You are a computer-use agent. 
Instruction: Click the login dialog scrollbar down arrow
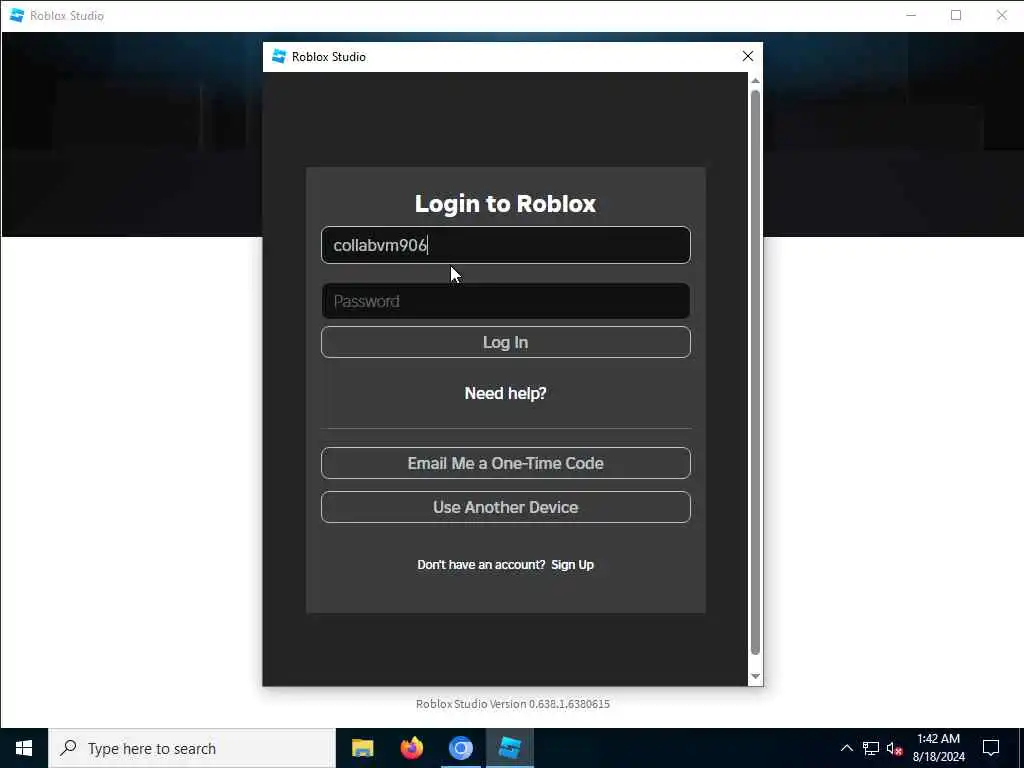click(x=755, y=677)
